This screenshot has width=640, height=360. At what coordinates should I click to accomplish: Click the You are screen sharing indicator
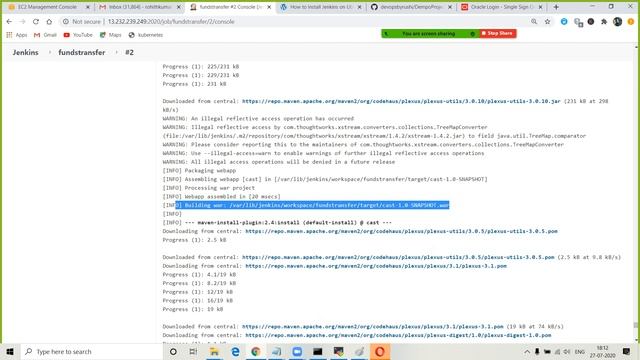[429, 33]
